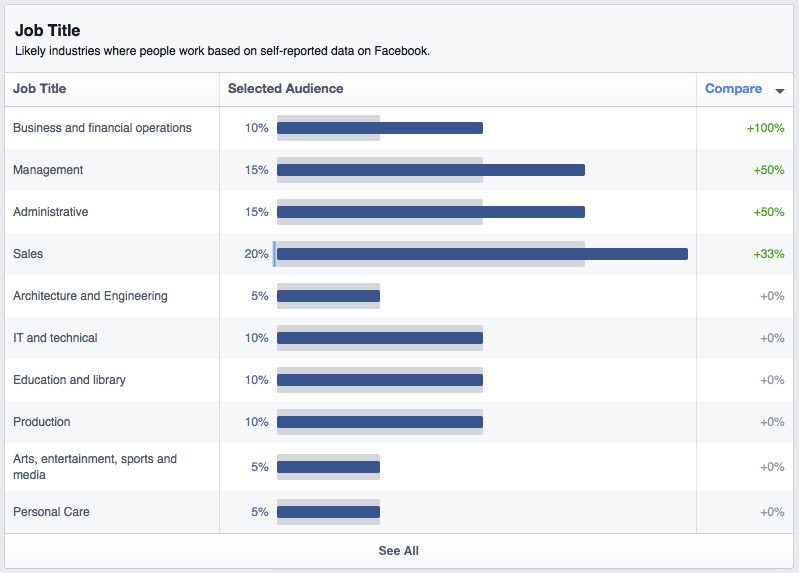Viewport: 799px width, 573px height.
Task: Sort by the Job Title column header
Action: coord(40,89)
